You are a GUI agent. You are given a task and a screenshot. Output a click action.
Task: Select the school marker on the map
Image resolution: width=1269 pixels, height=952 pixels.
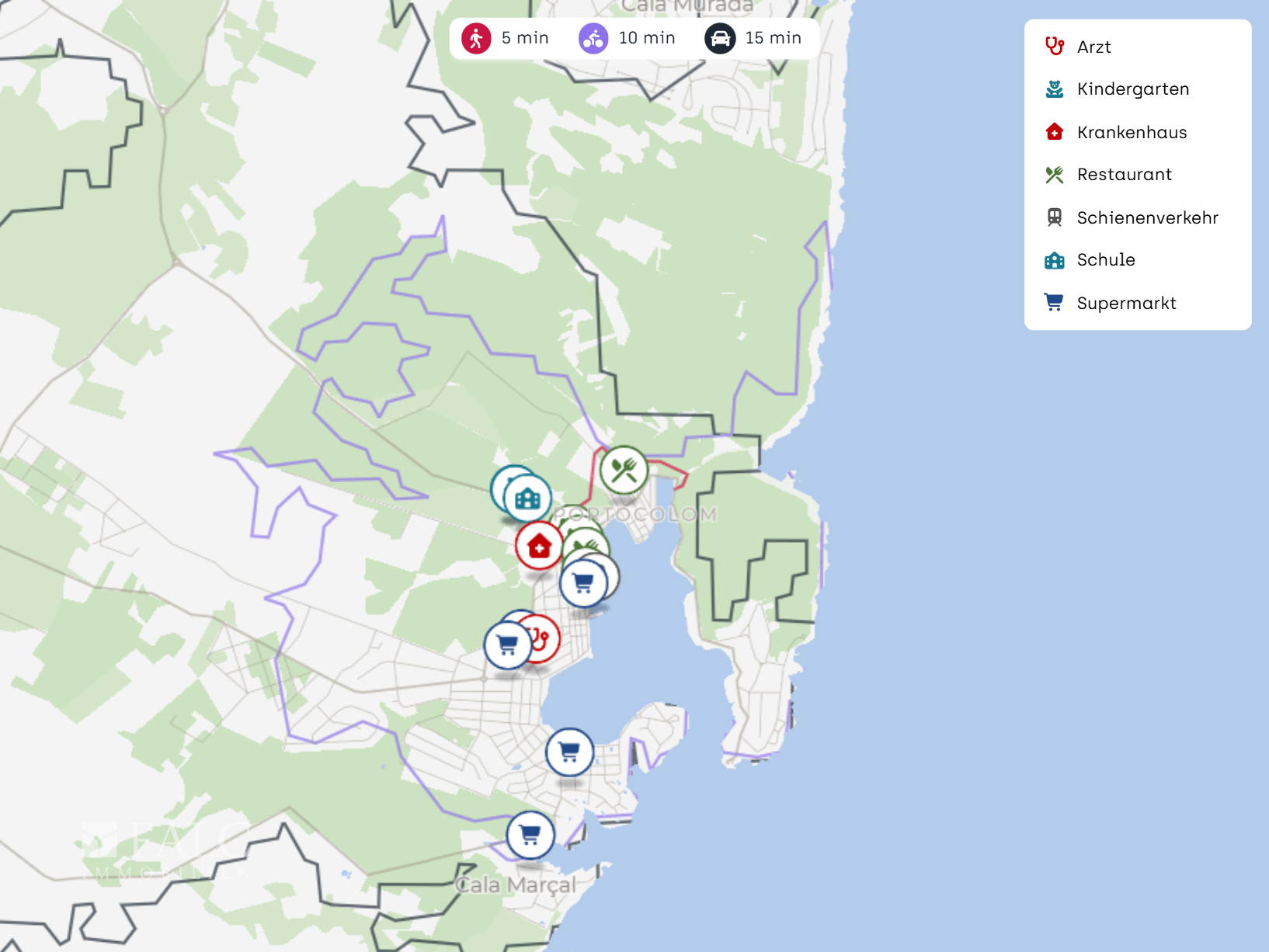click(527, 499)
